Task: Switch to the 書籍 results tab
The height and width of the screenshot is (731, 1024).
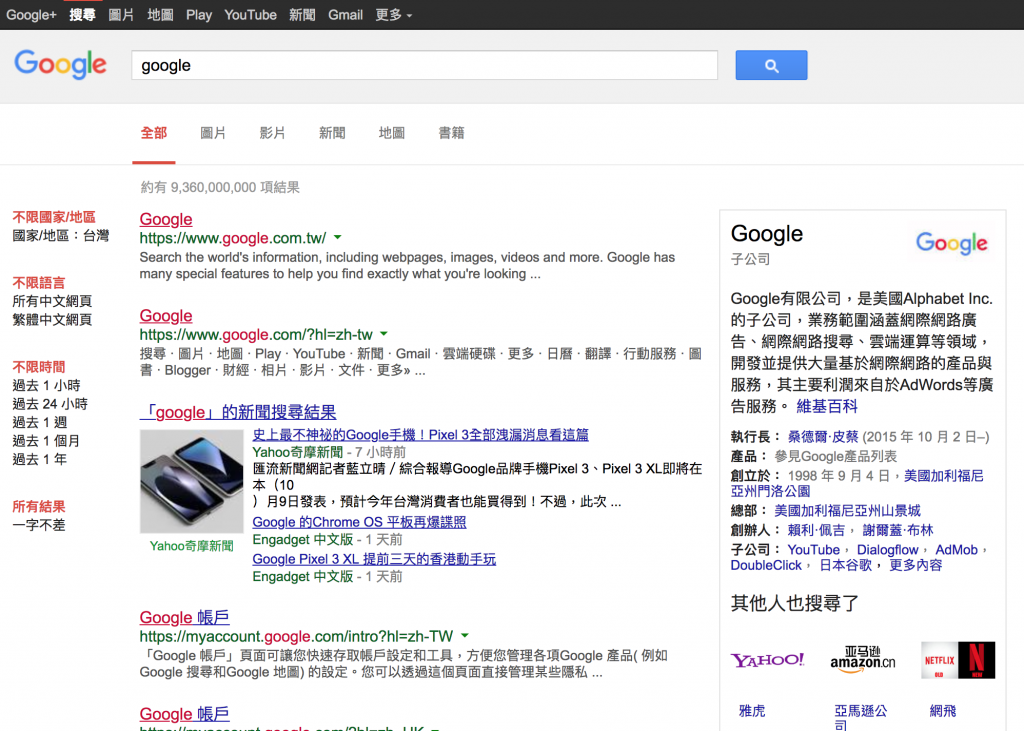Action: 451,133
